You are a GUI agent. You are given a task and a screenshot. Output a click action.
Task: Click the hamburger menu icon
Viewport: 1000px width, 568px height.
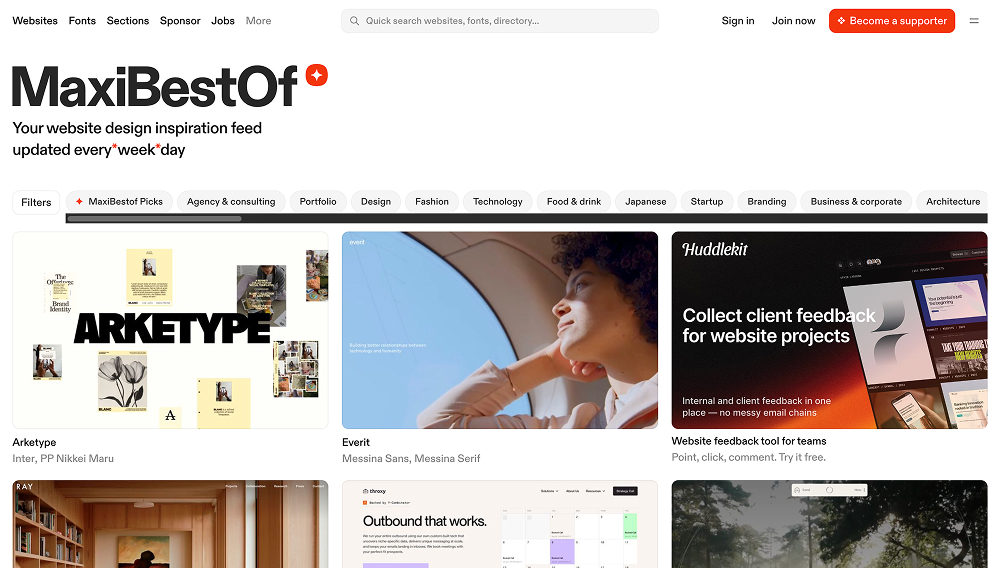tap(974, 20)
